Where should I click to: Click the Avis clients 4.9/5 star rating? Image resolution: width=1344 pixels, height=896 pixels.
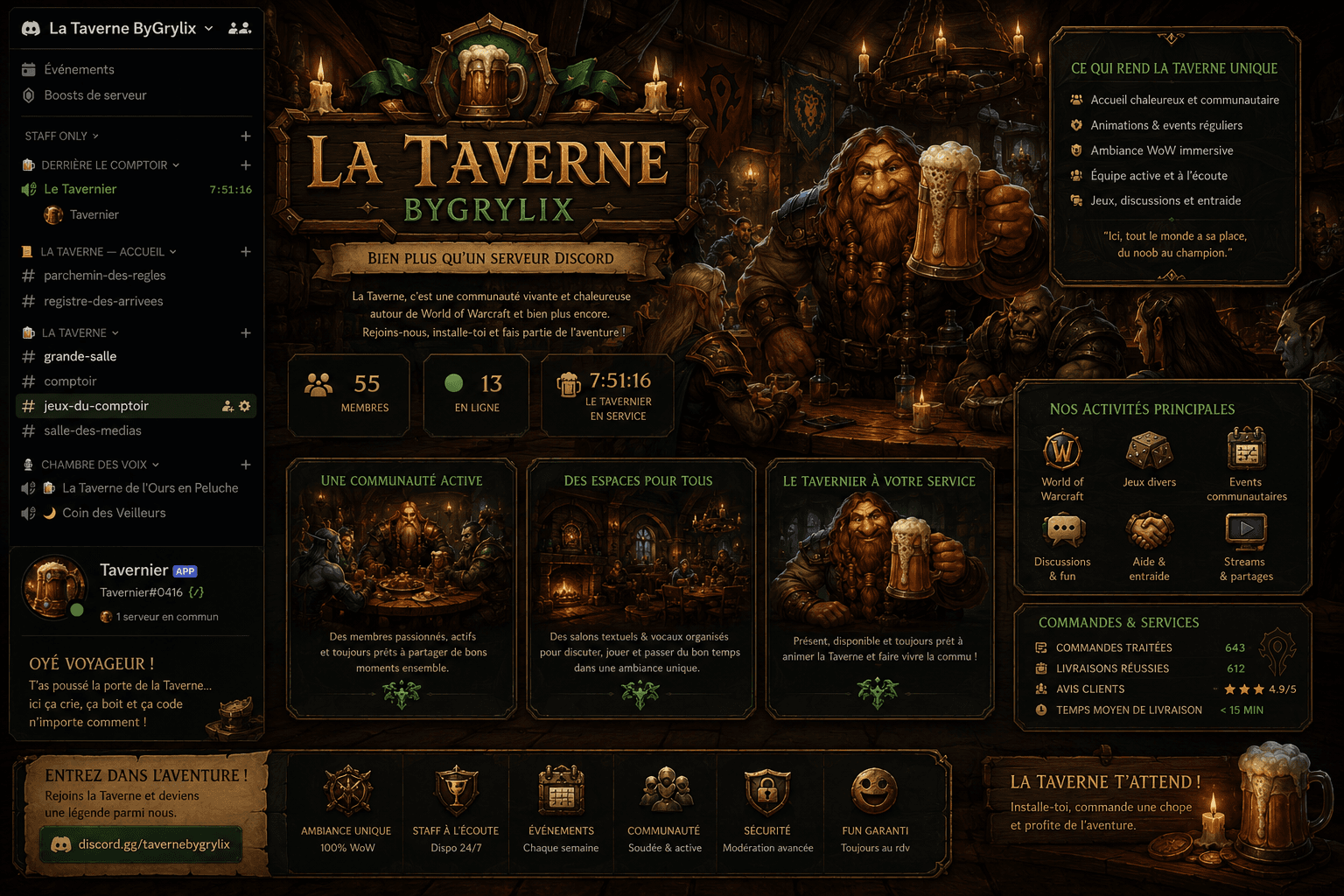click(1260, 689)
